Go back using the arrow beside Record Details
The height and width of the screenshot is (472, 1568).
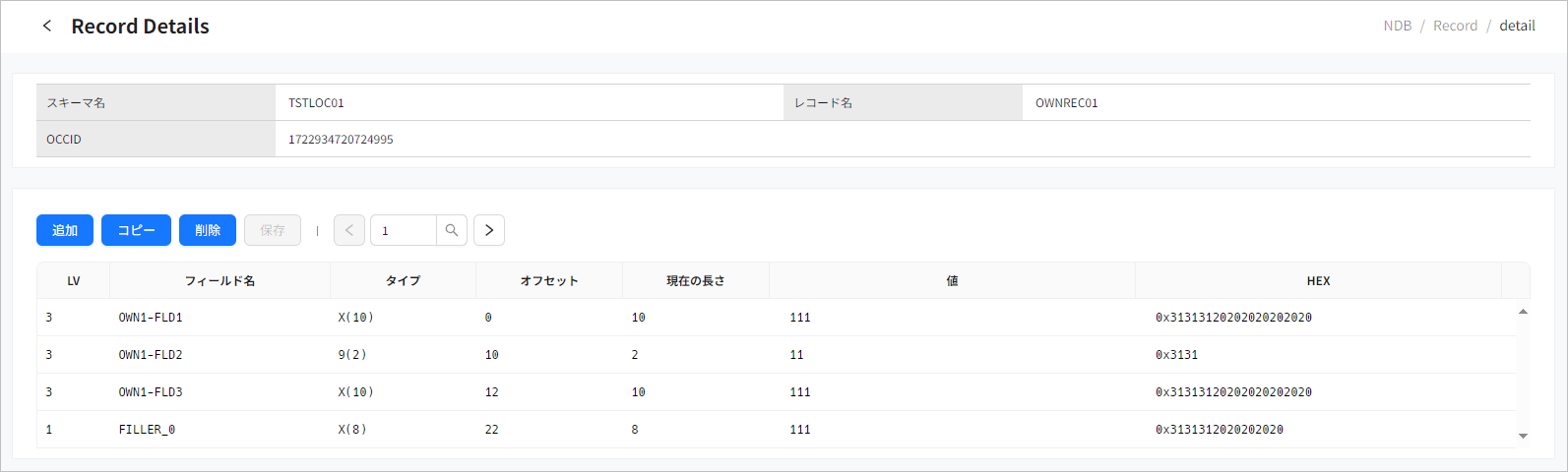pos(46,26)
